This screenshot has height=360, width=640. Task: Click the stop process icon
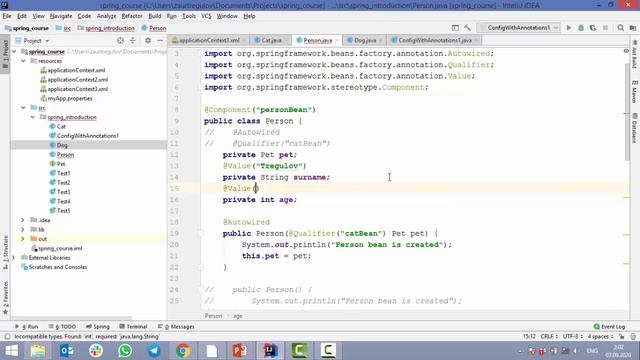(x=605, y=28)
